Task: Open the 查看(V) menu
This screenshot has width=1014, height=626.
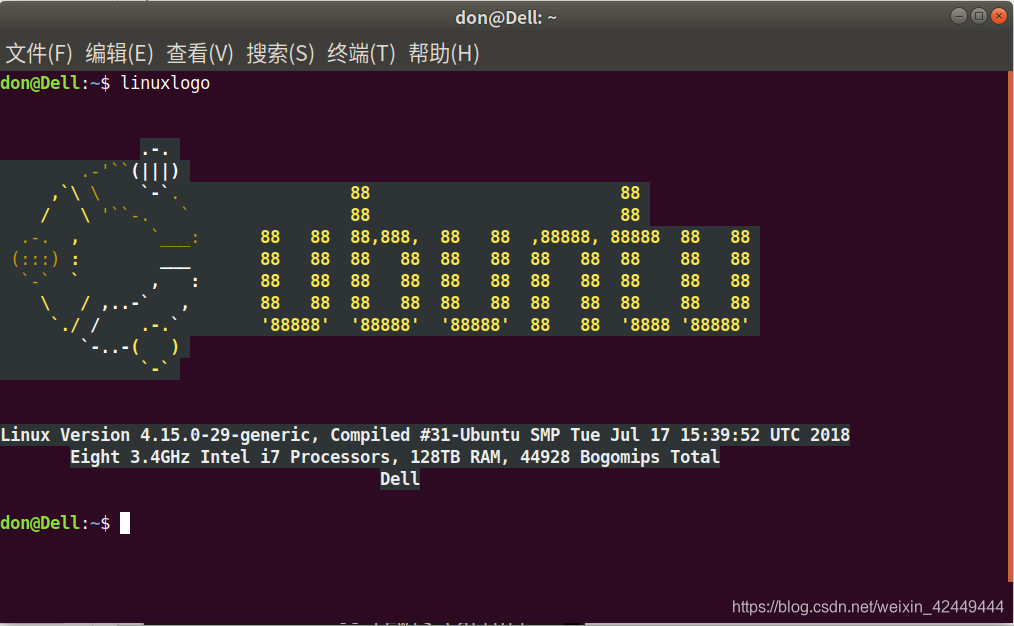Action: [200, 53]
